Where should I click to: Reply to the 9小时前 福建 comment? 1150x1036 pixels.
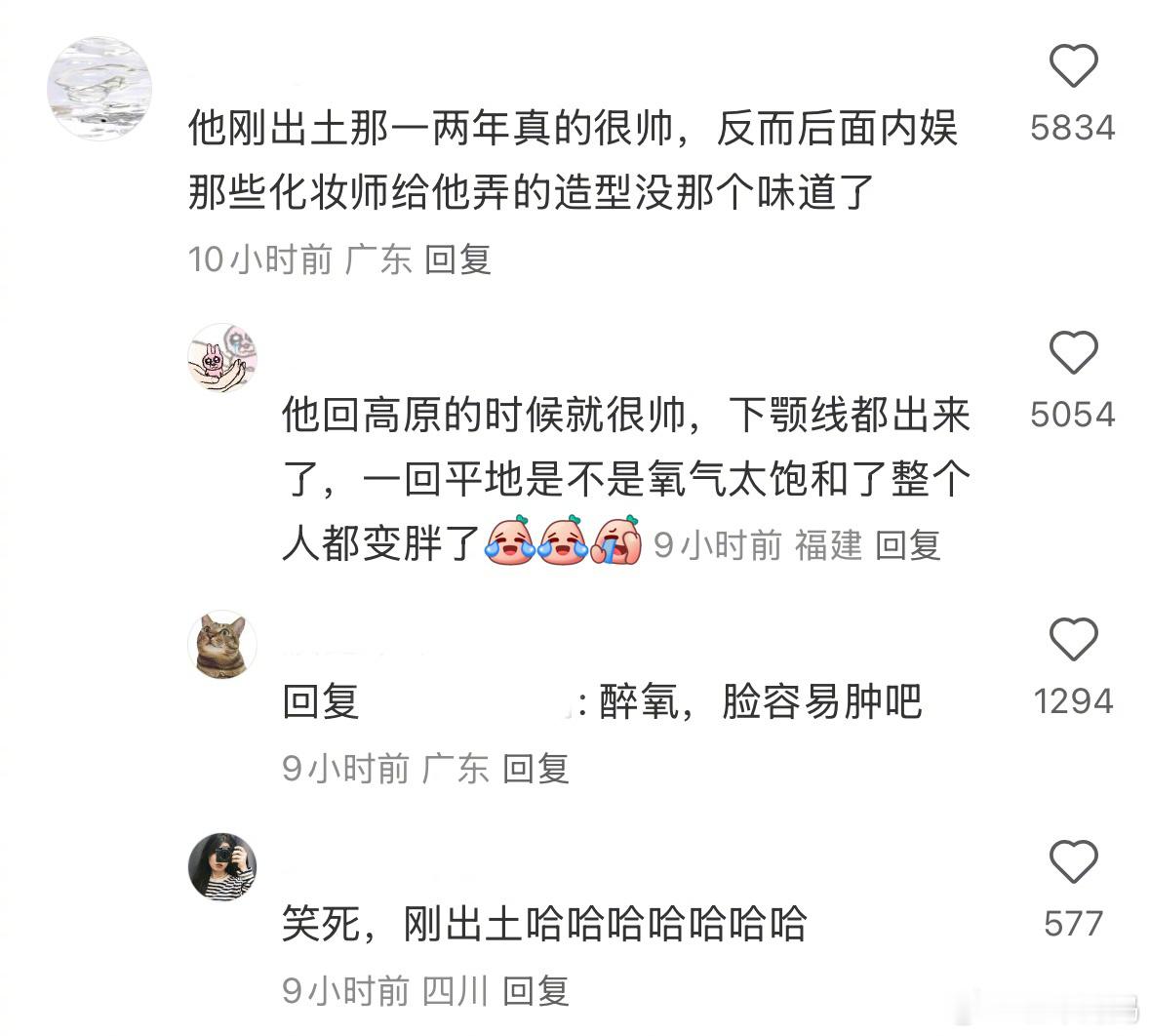(908, 546)
